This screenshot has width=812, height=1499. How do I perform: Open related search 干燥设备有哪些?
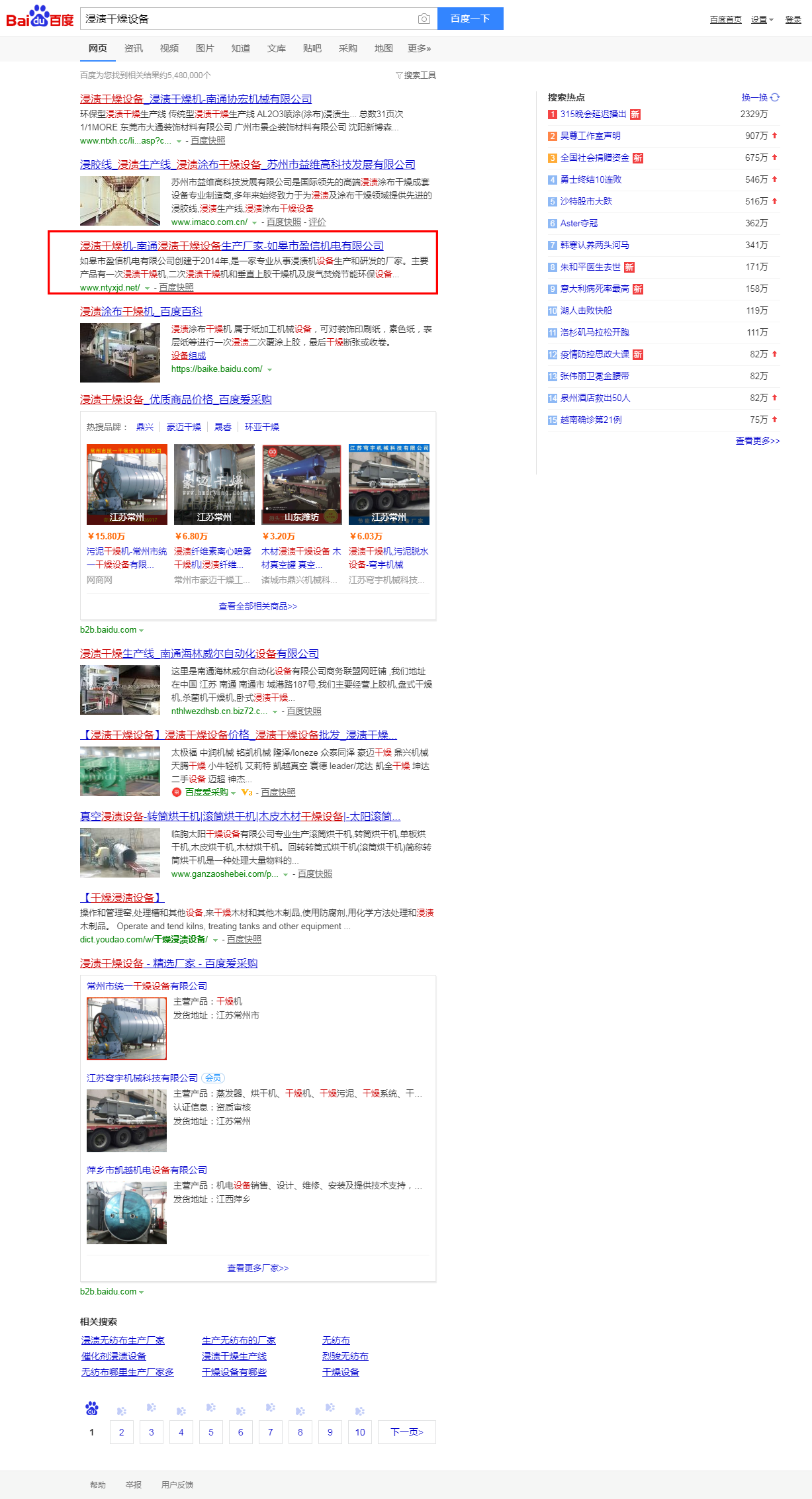(234, 1372)
